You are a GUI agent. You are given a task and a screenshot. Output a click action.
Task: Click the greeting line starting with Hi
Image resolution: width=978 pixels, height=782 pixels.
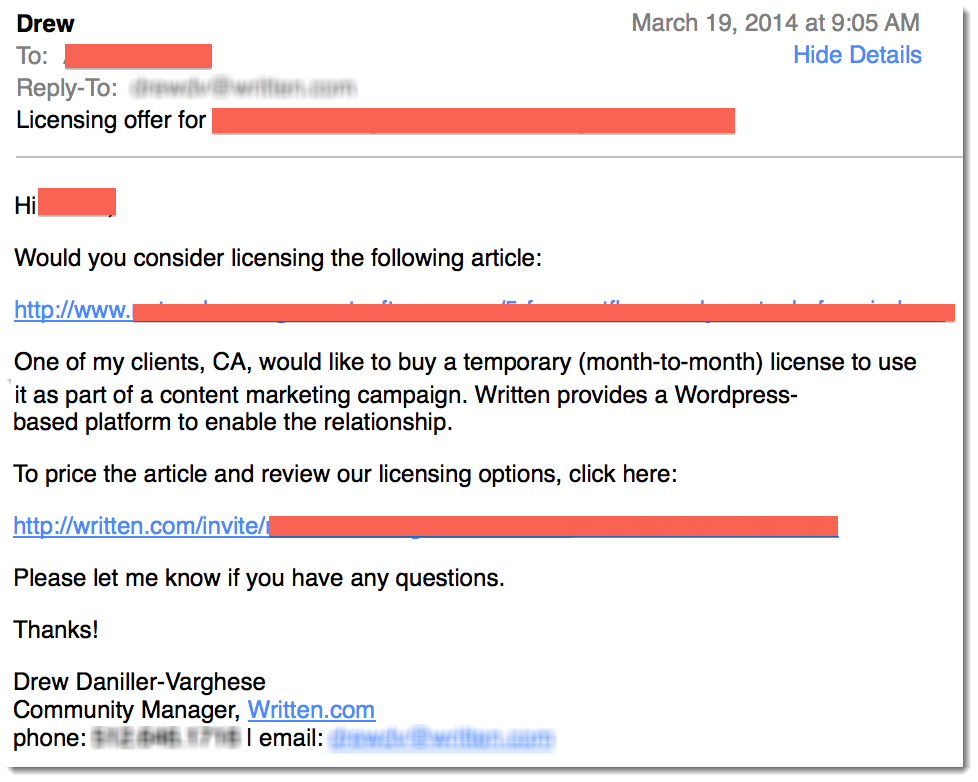(65, 204)
